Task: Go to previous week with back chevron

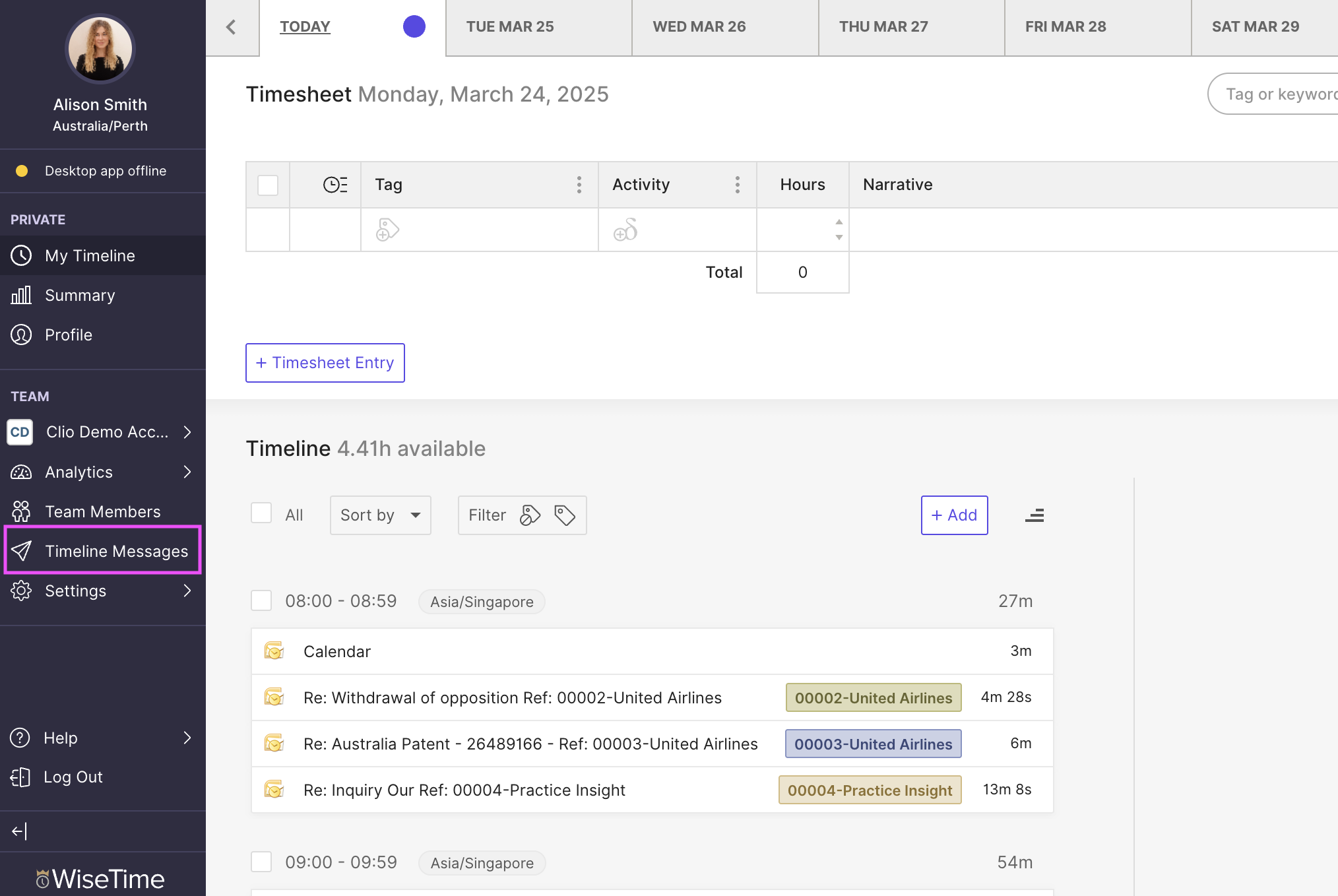Action: tap(232, 27)
